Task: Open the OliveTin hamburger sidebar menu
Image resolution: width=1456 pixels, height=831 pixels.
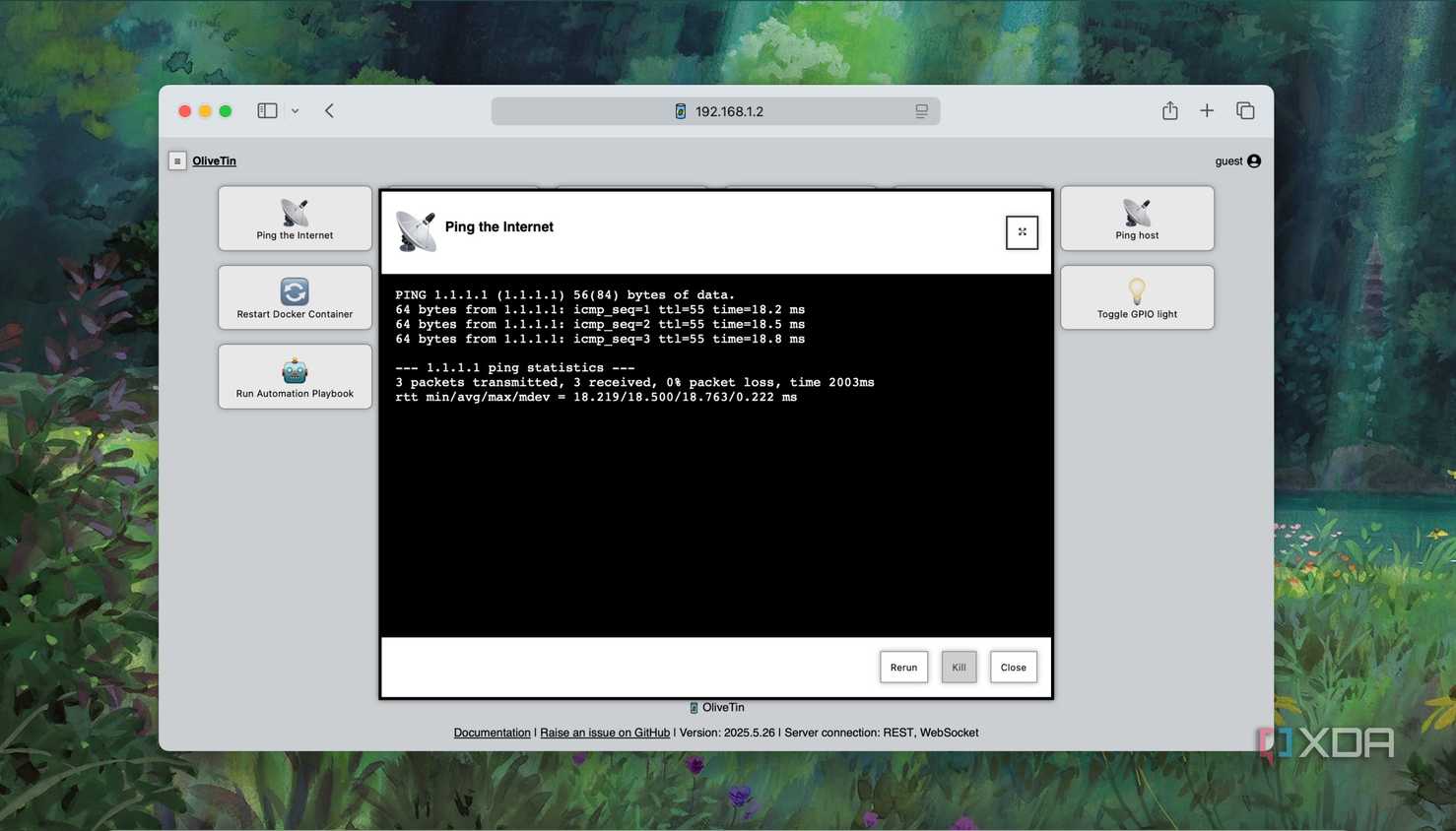Action: [177, 160]
